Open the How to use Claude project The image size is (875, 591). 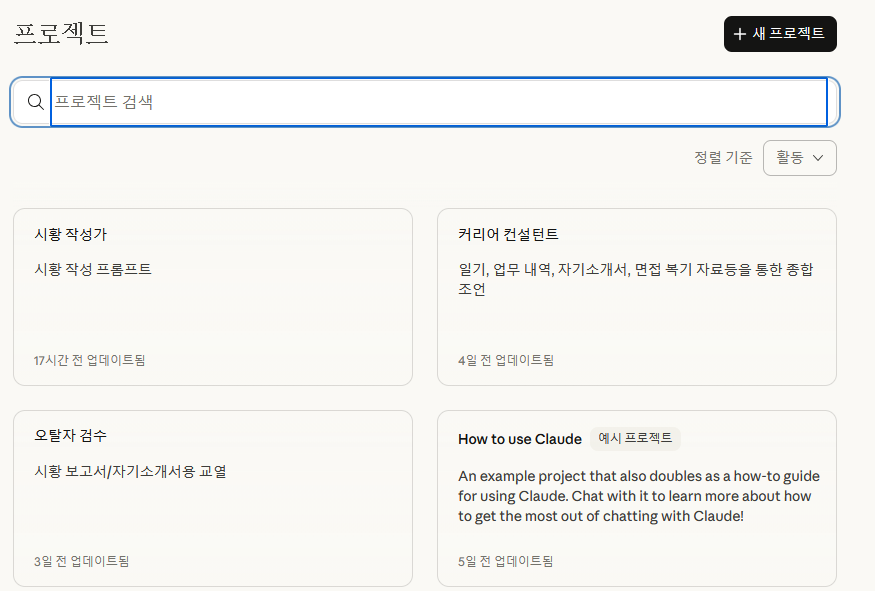519,439
